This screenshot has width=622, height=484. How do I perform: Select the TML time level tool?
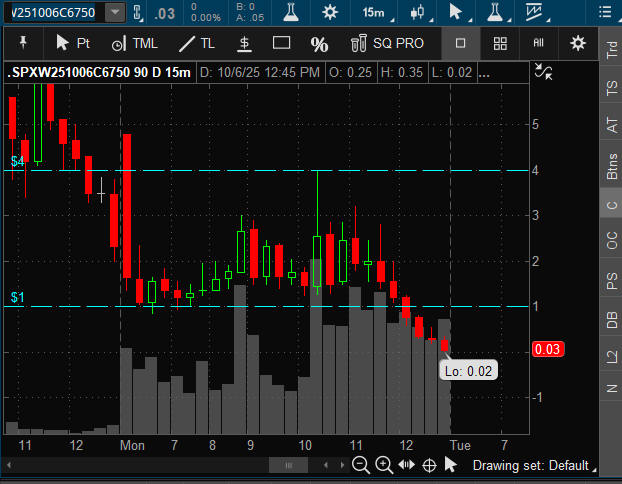(x=134, y=43)
